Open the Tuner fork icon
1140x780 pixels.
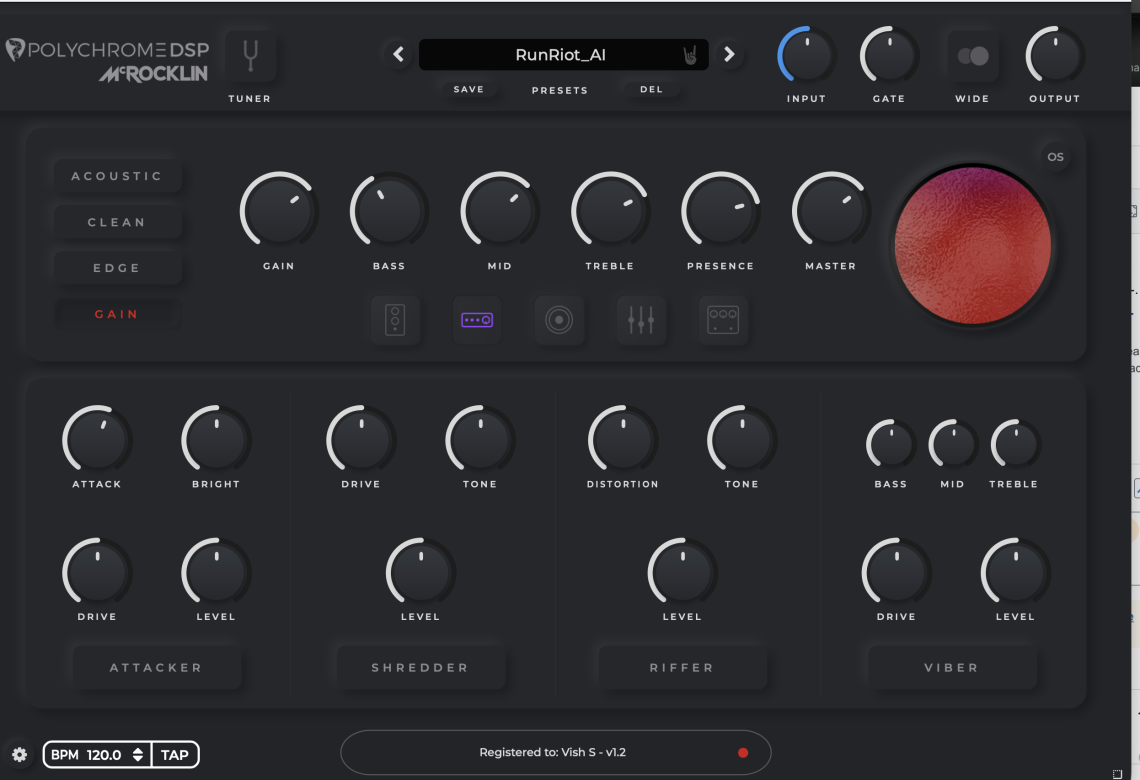250,55
